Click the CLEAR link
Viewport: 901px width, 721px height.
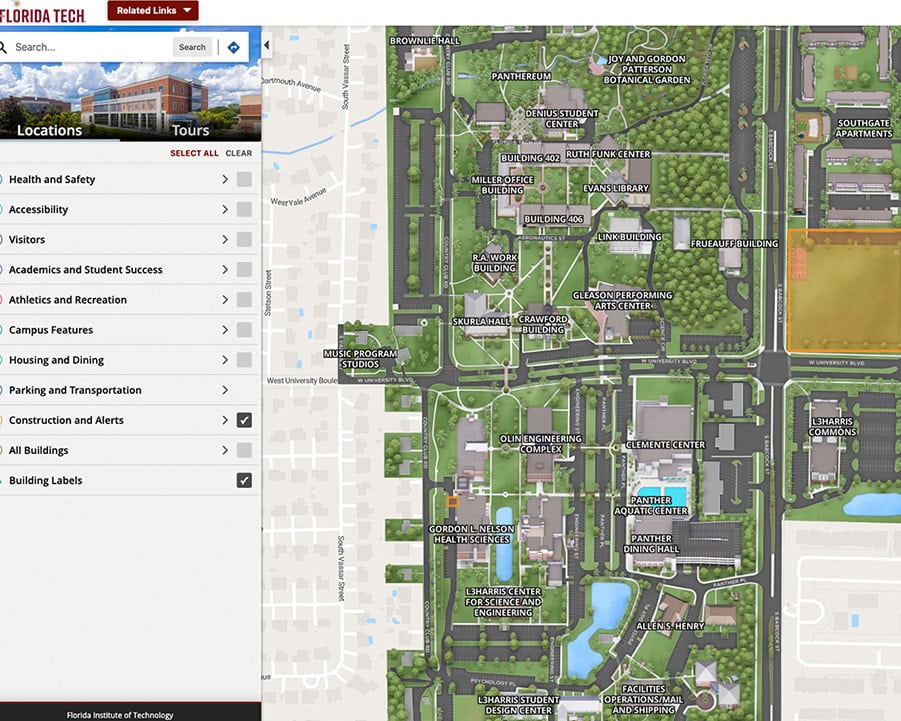click(238, 153)
